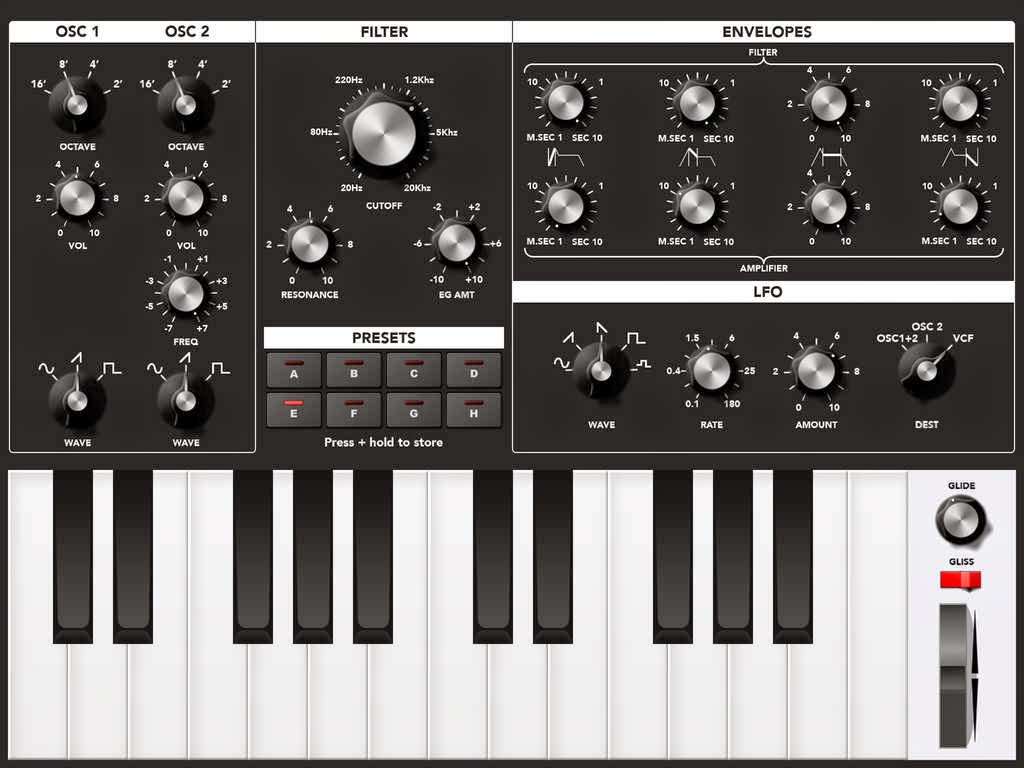Click the VCF label near DEST knob
This screenshot has width=1024, height=768.
(963, 338)
